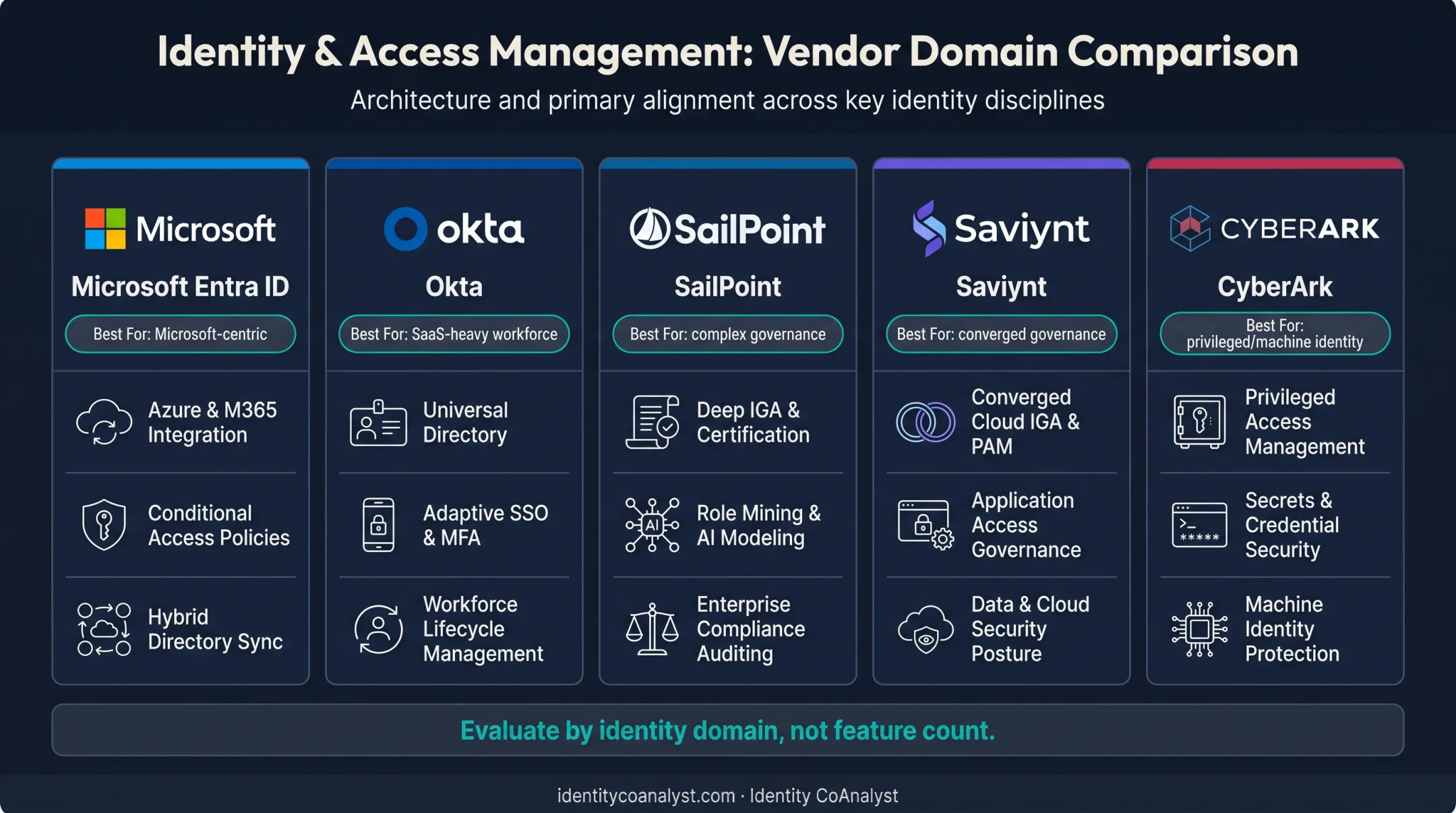Click the 'Enterprise Compliance Auditing' label
The width and height of the screenshot is (1456, 813).
tap(751, 629)
